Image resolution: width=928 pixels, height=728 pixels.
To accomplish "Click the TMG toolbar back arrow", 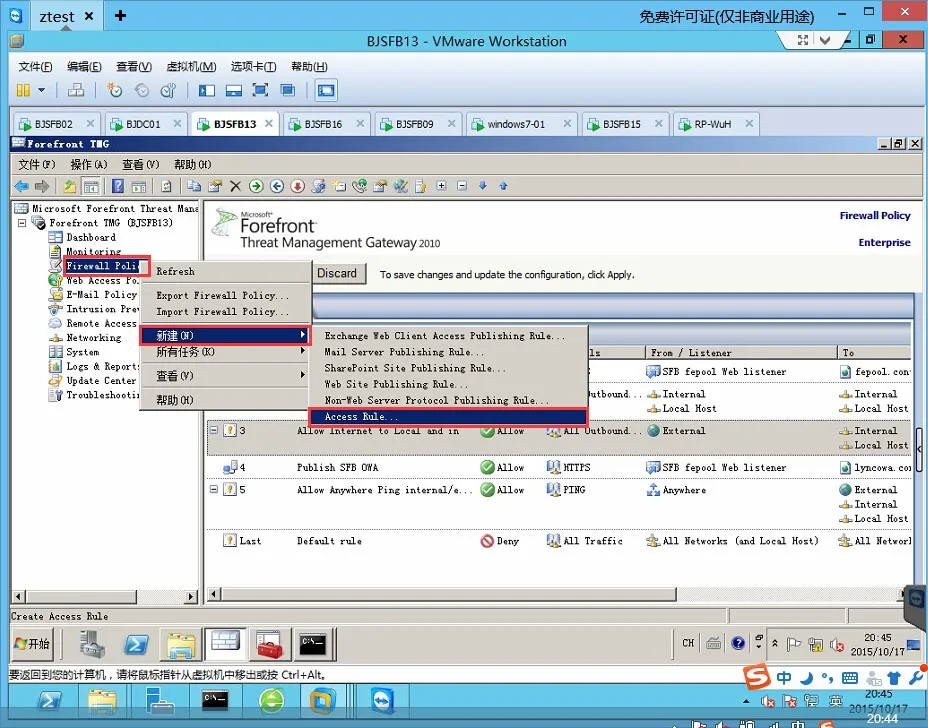I will coord(21,186).
